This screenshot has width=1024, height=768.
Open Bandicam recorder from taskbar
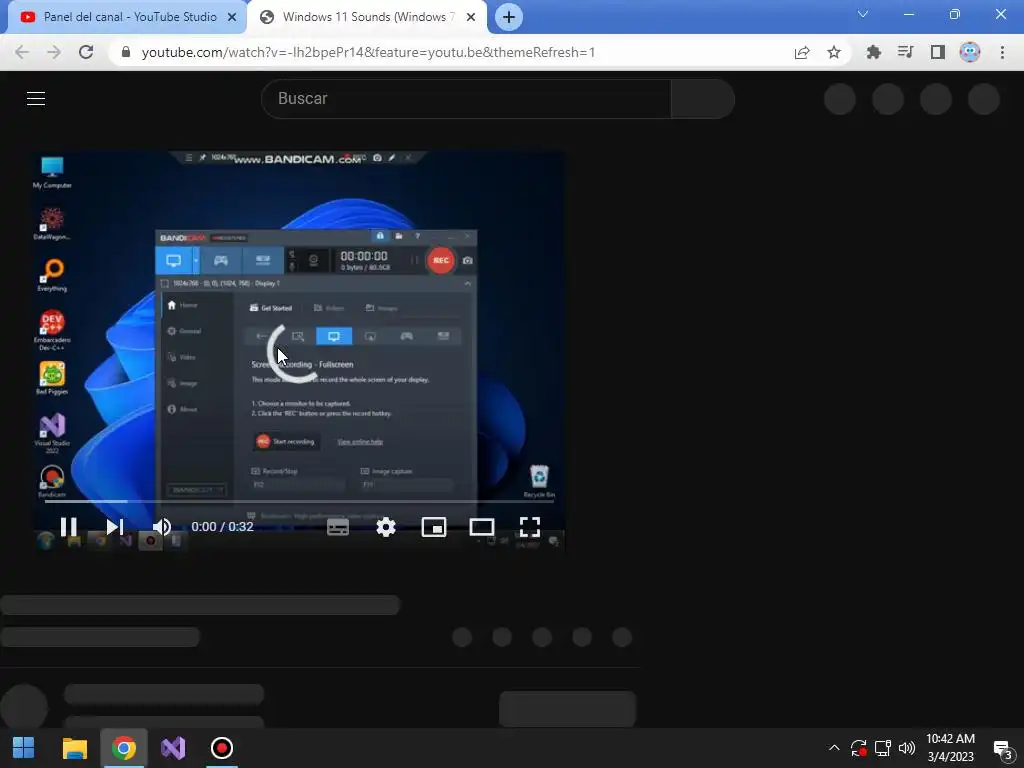[x=222, y=748]
